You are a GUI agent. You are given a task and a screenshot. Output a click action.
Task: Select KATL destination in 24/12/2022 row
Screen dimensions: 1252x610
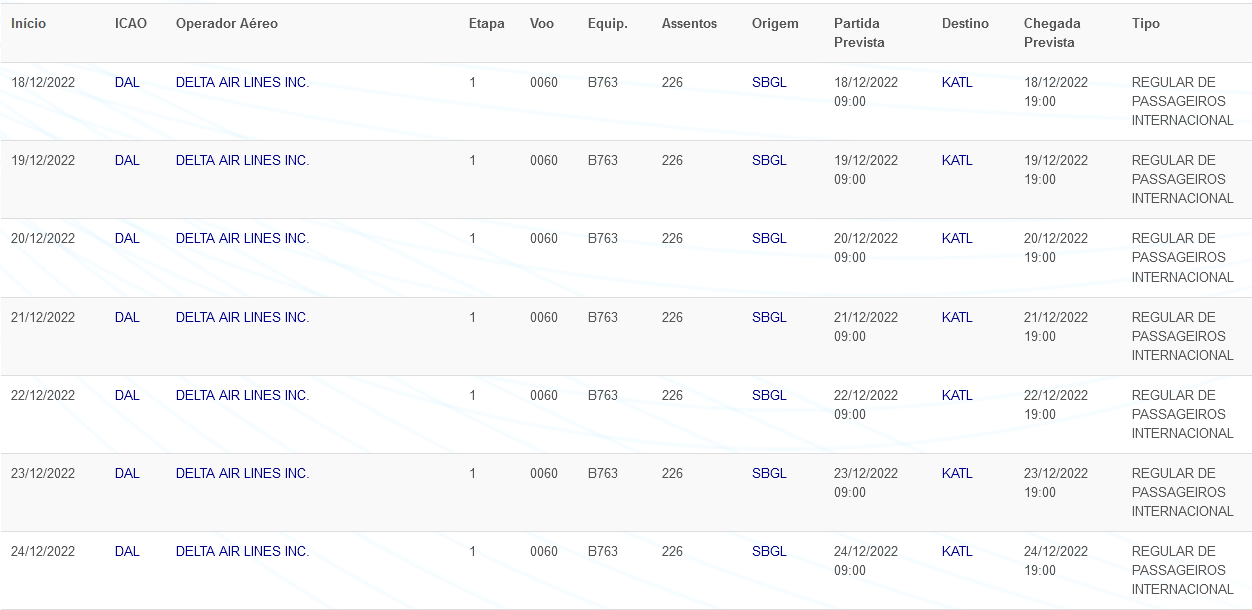click(957, 551)
